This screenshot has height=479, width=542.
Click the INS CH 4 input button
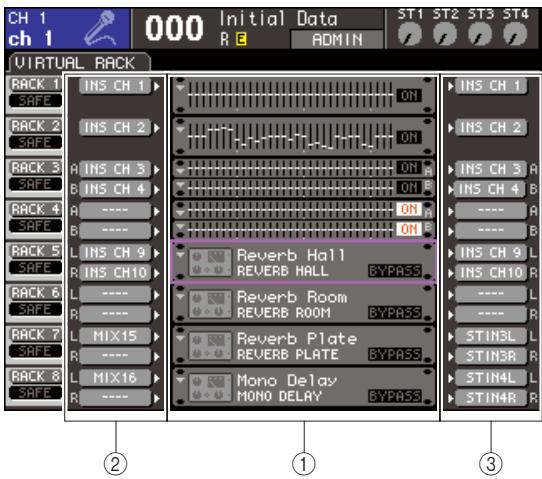[x=115, y=189]
